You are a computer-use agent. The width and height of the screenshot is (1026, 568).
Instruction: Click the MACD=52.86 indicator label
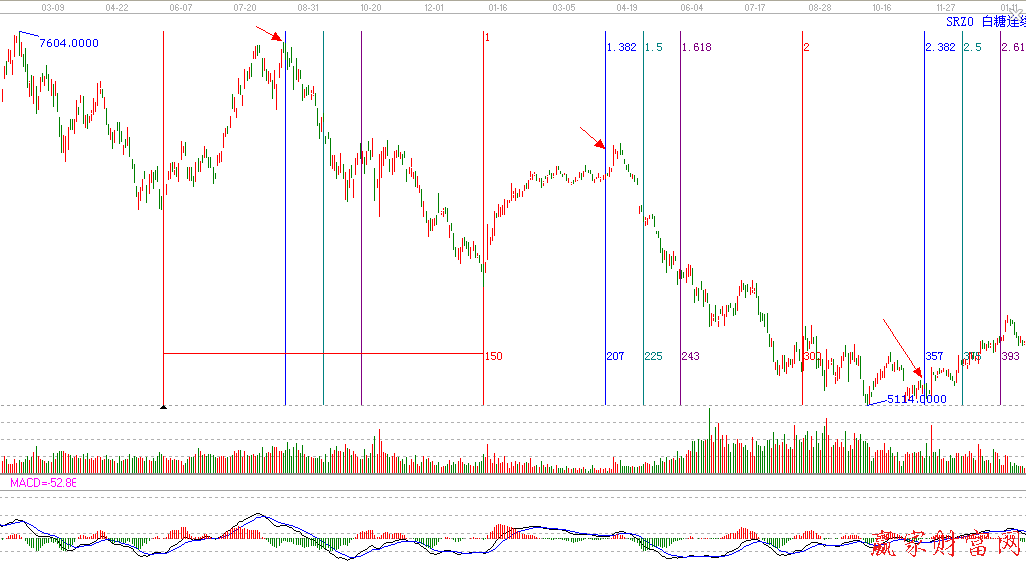pyautogui.click(x=44, y=483)
